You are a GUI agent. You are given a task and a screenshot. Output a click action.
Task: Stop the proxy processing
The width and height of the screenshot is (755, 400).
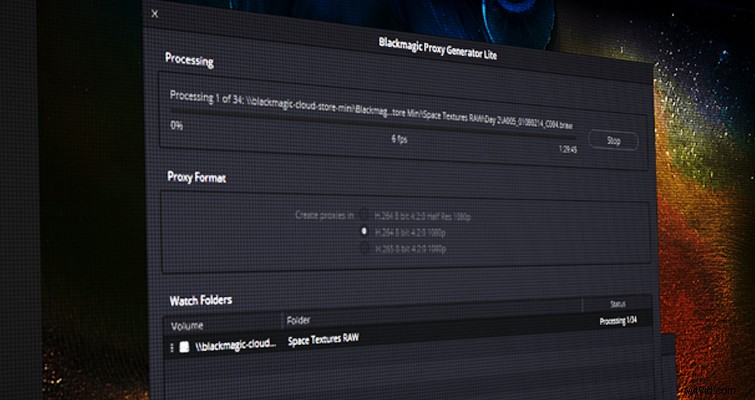[x=613, y=141]
